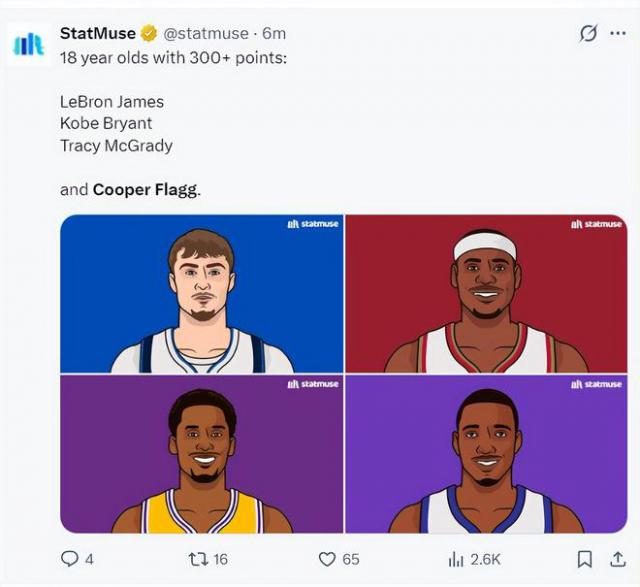The image size is (640, 587).
Task: Click the 16 reposts count
Action: point(220,559)
